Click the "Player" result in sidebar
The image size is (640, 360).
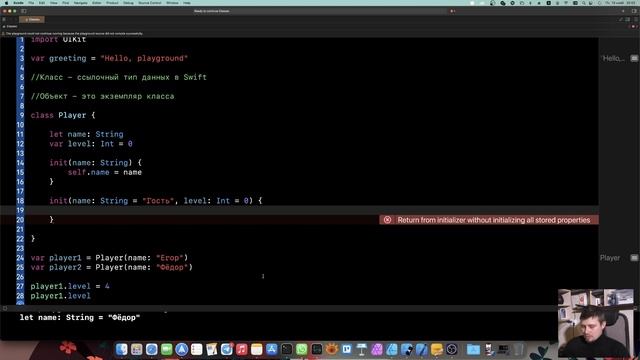pyautogui.click(x=610, y=258)
